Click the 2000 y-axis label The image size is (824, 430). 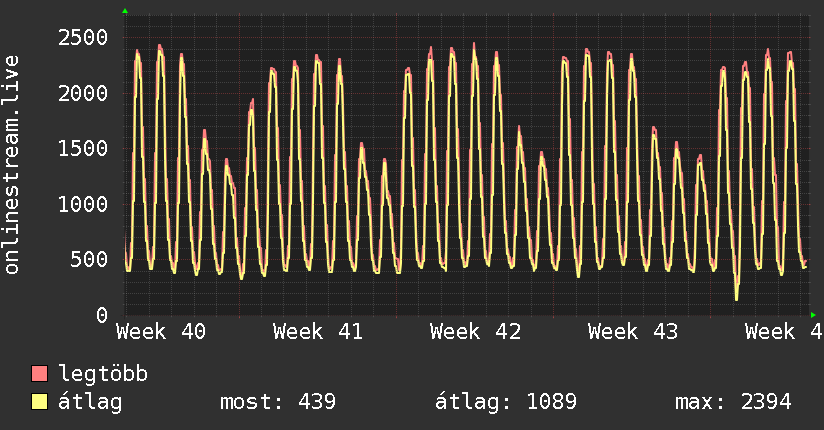pos(83,93)
